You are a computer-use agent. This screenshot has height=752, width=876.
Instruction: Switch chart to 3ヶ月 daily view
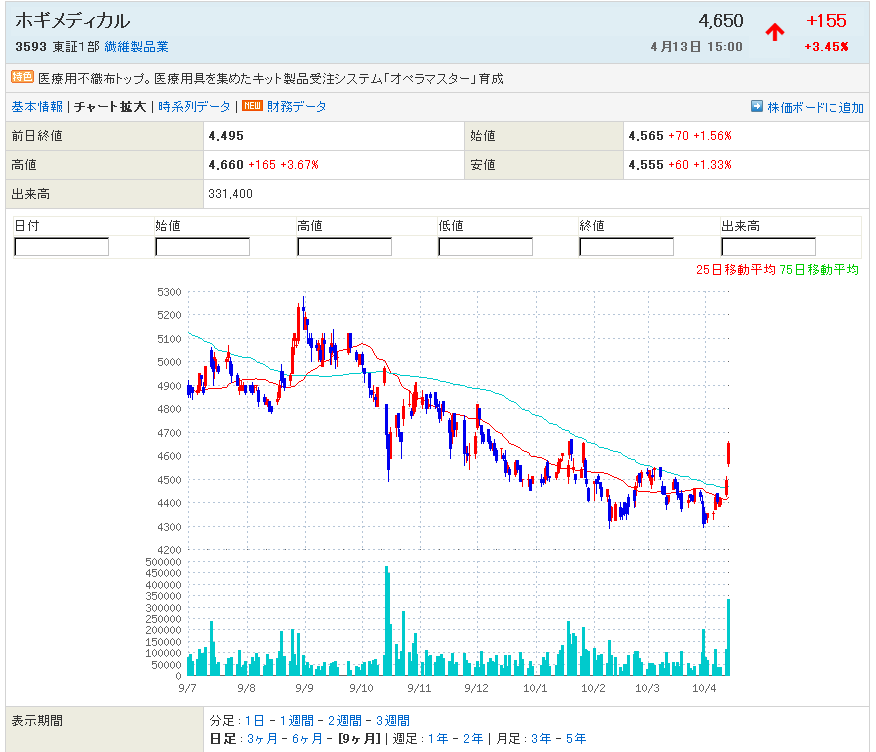click(261, 739)
